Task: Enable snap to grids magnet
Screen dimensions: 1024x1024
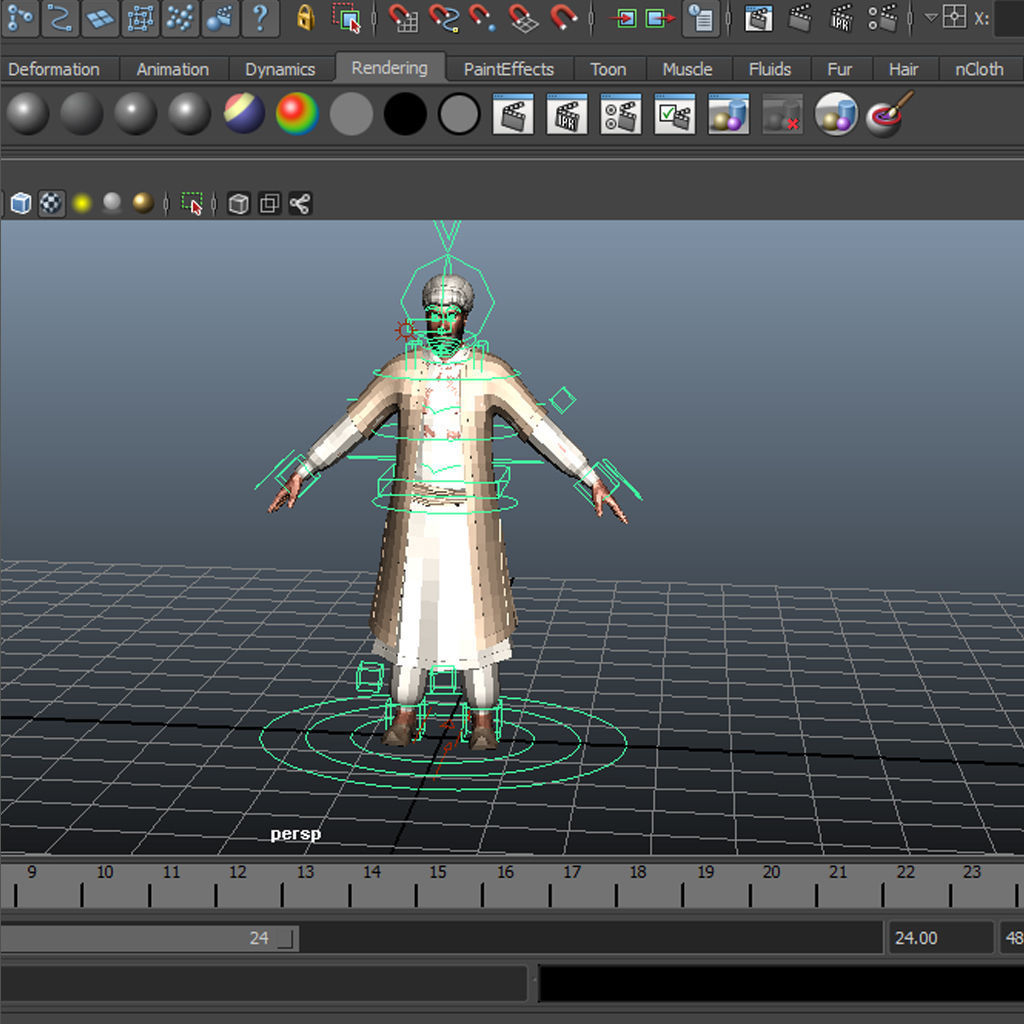Action: [404, 18]
